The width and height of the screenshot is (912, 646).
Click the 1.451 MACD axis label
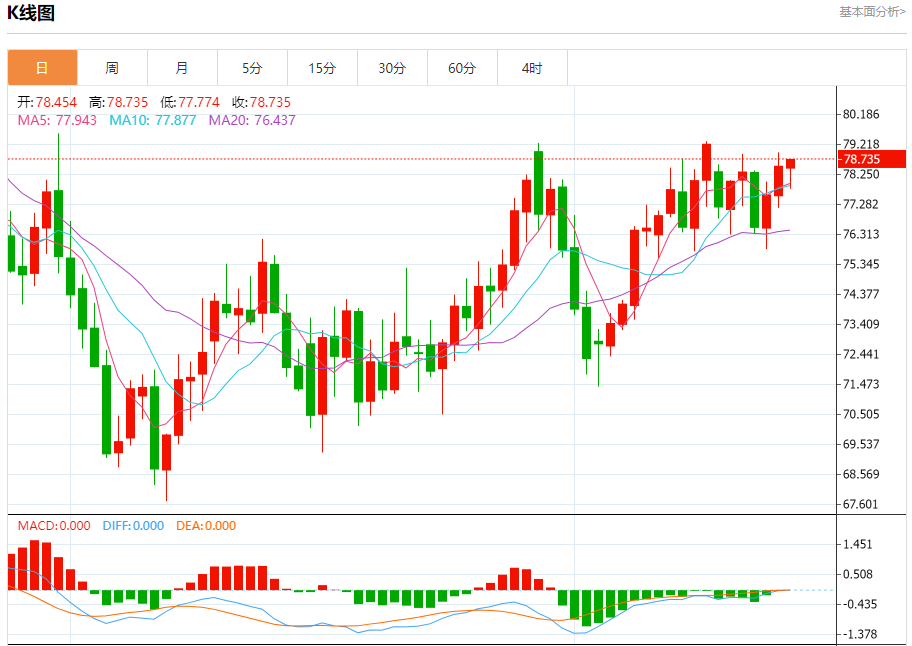pyautogui.click(x=858, y=544)
